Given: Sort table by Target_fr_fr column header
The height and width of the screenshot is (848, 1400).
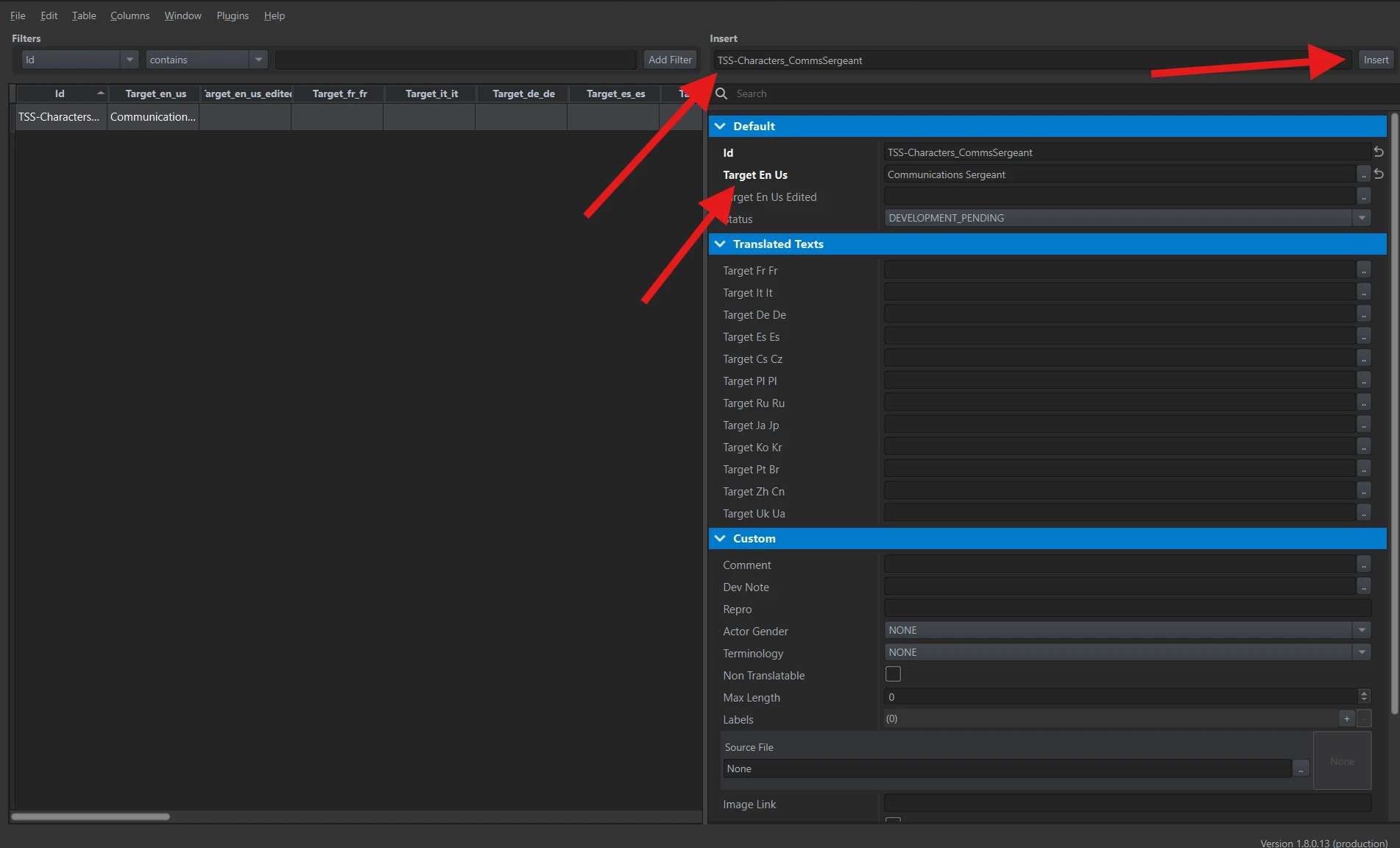Looking at the screenshot, I should [x=339, y=93].
